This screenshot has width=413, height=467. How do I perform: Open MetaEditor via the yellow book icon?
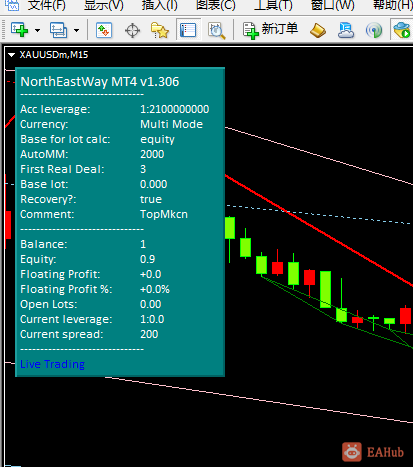point(318,31)
